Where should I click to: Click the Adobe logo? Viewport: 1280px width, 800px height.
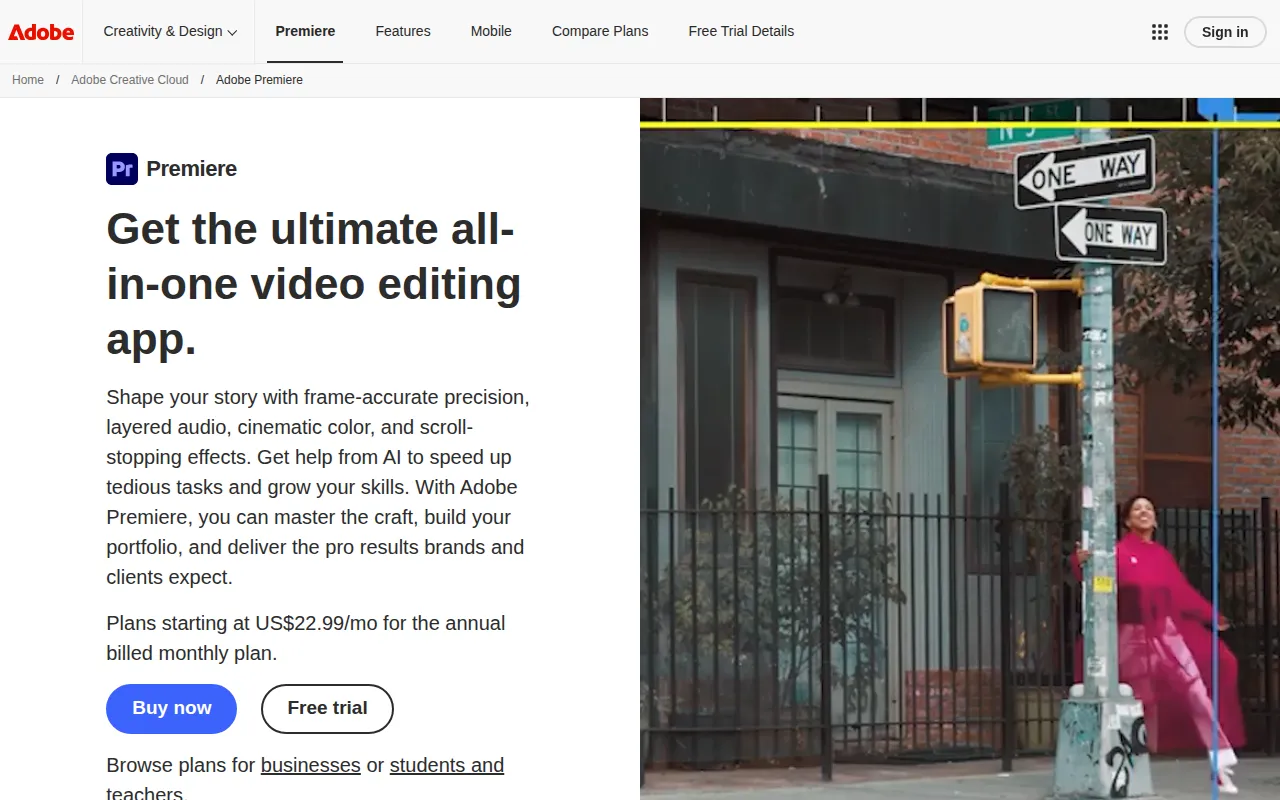click(41, 32)
